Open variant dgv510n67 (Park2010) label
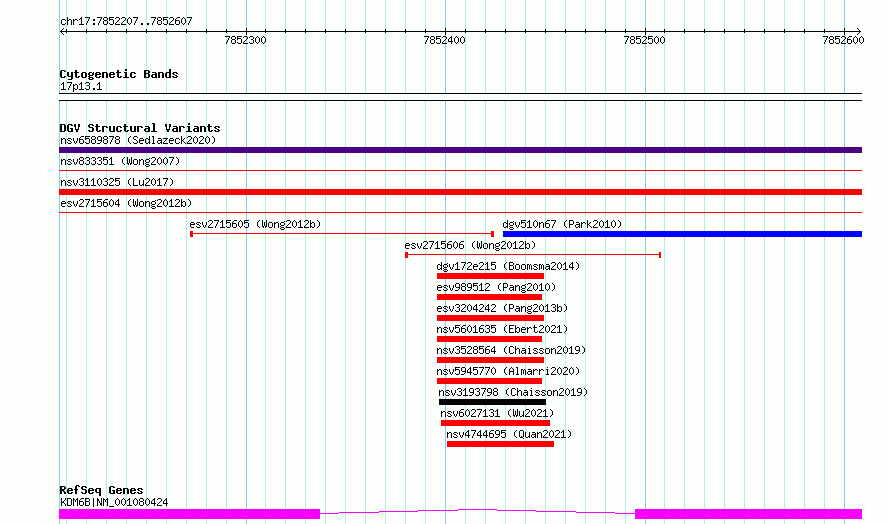Image resolution: width=890 pixels, height=524 pixels. 562,224
